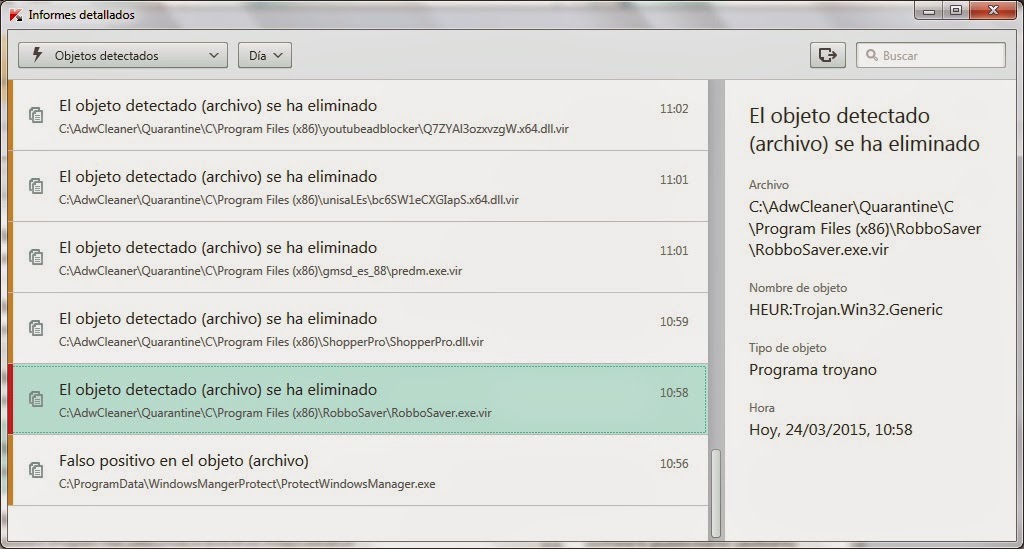Click file icon of ShopperPro.dll.vir row

pos(36,328)
